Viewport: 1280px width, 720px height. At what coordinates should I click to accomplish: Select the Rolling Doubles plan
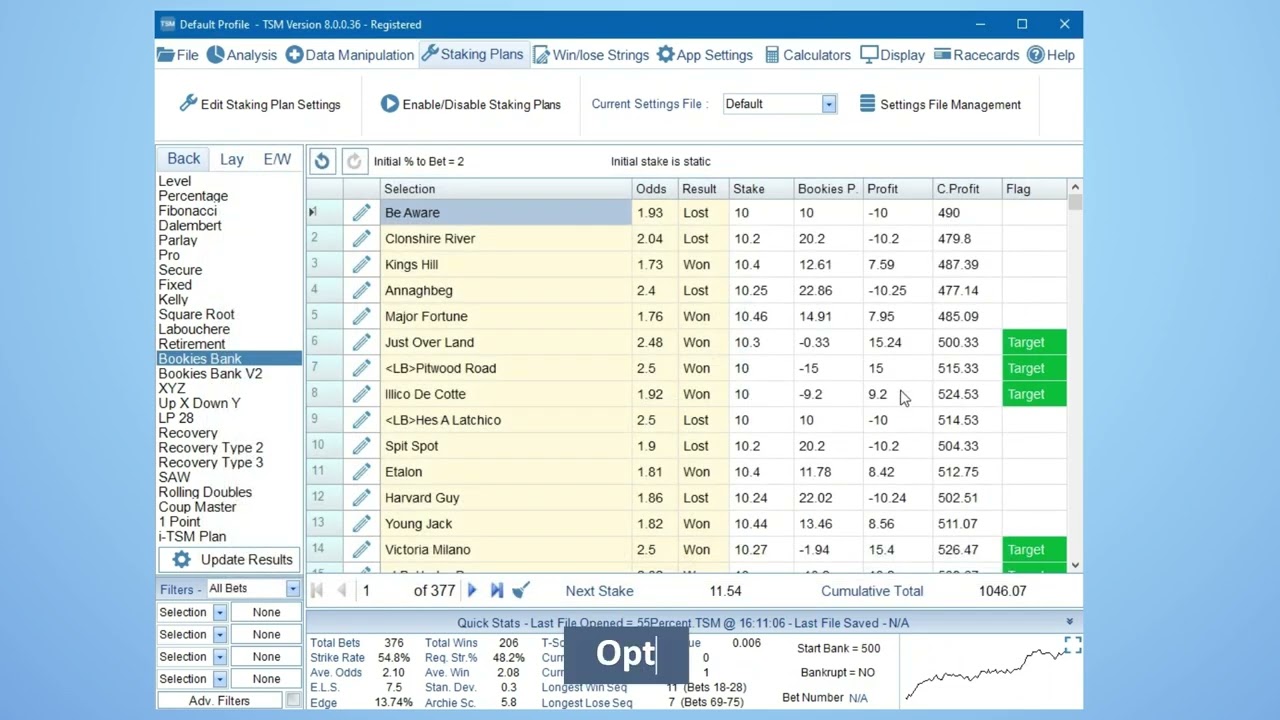(205, 492)
